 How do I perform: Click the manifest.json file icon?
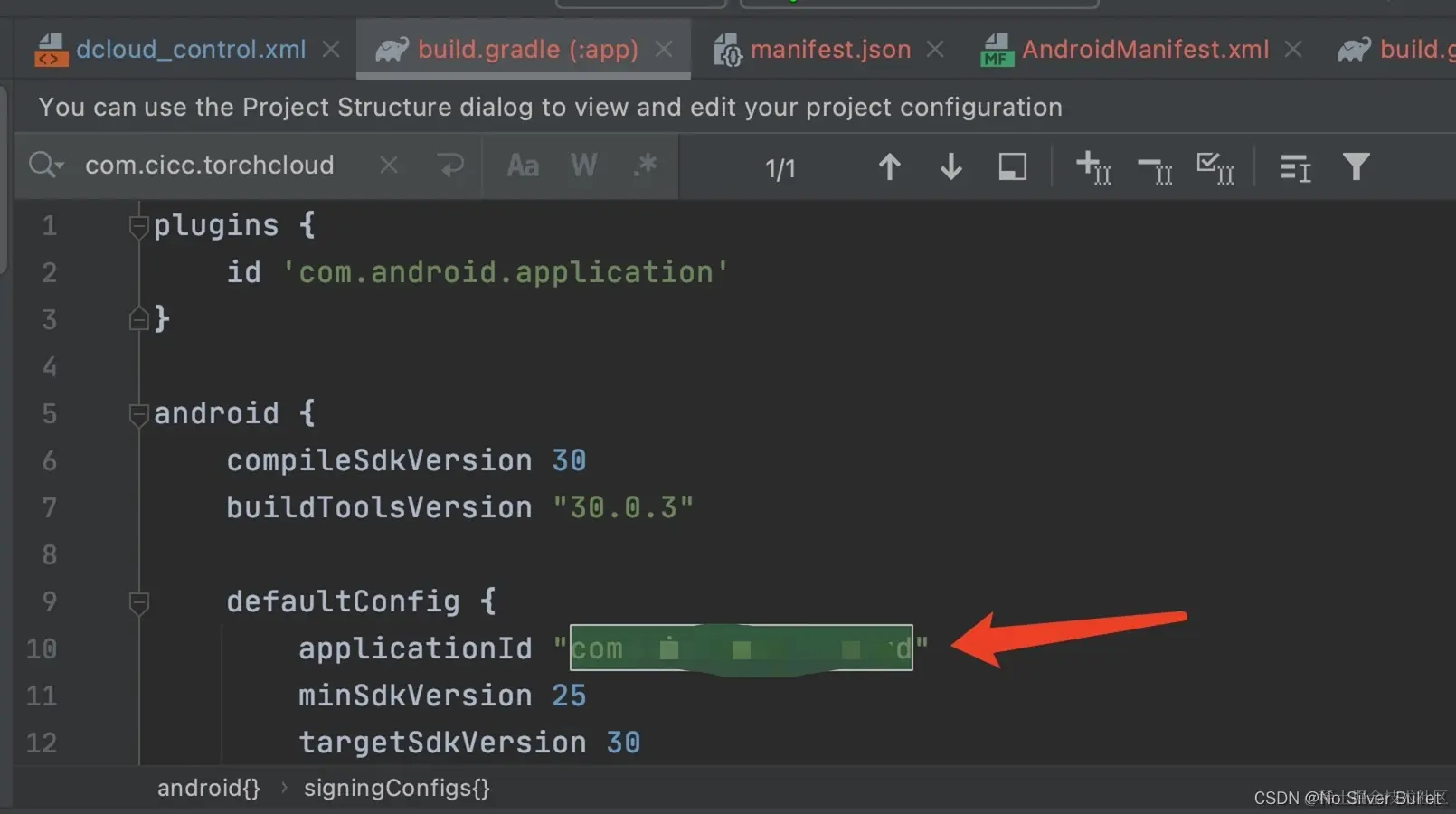pyautogui.click(x=727, y=51)
